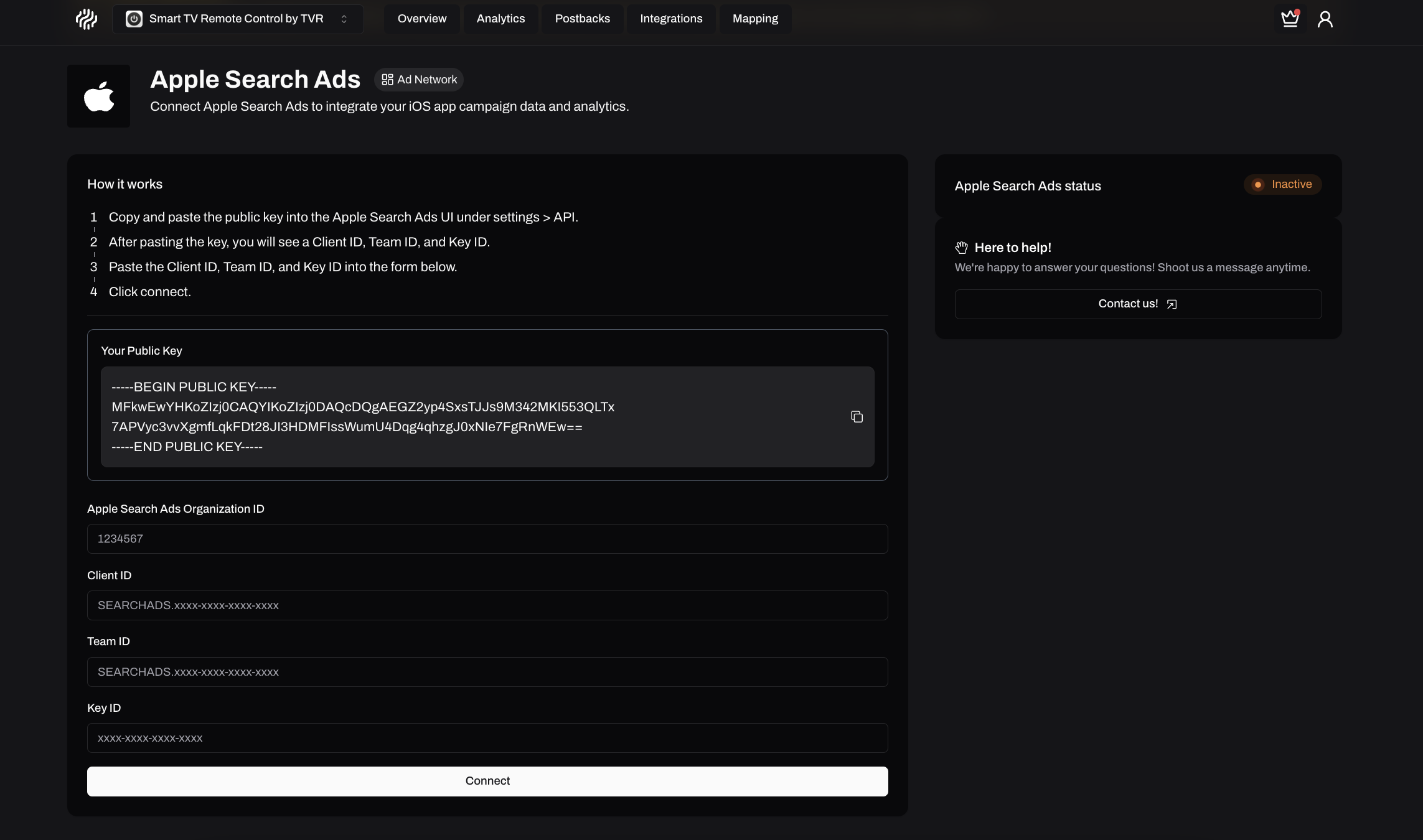Open the Integrations tab
The width and height of the screenshot is (1423, 840).
pyautogui.click(x=671, y=19)
